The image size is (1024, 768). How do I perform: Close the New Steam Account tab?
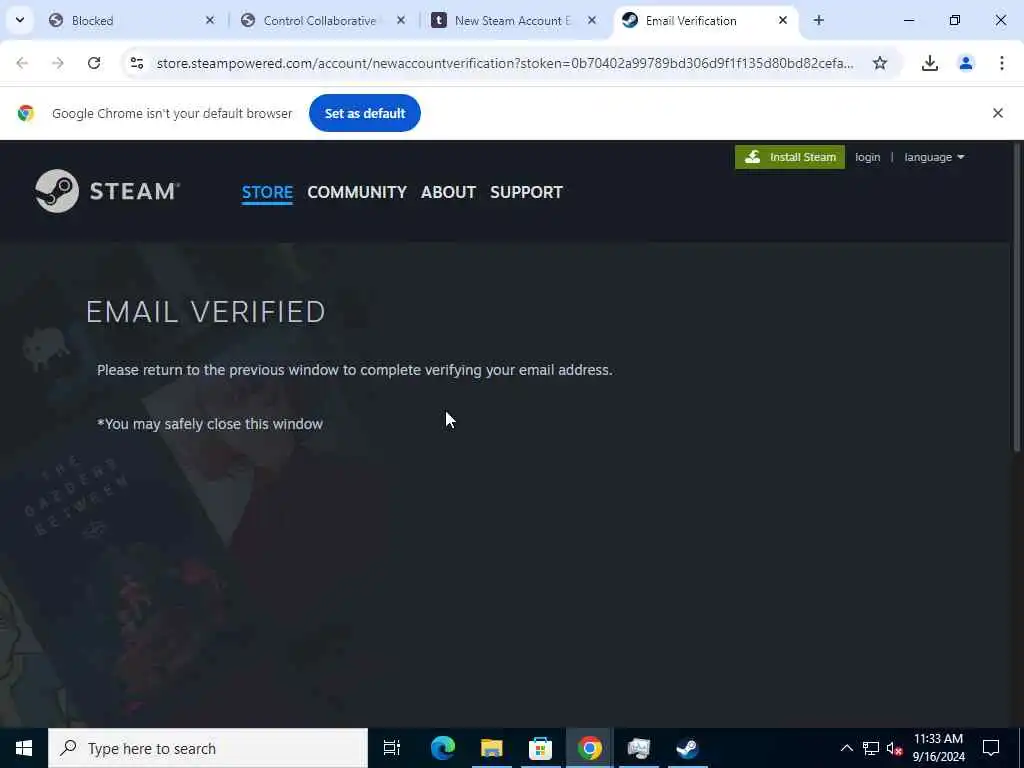click(x=592, y=20)
